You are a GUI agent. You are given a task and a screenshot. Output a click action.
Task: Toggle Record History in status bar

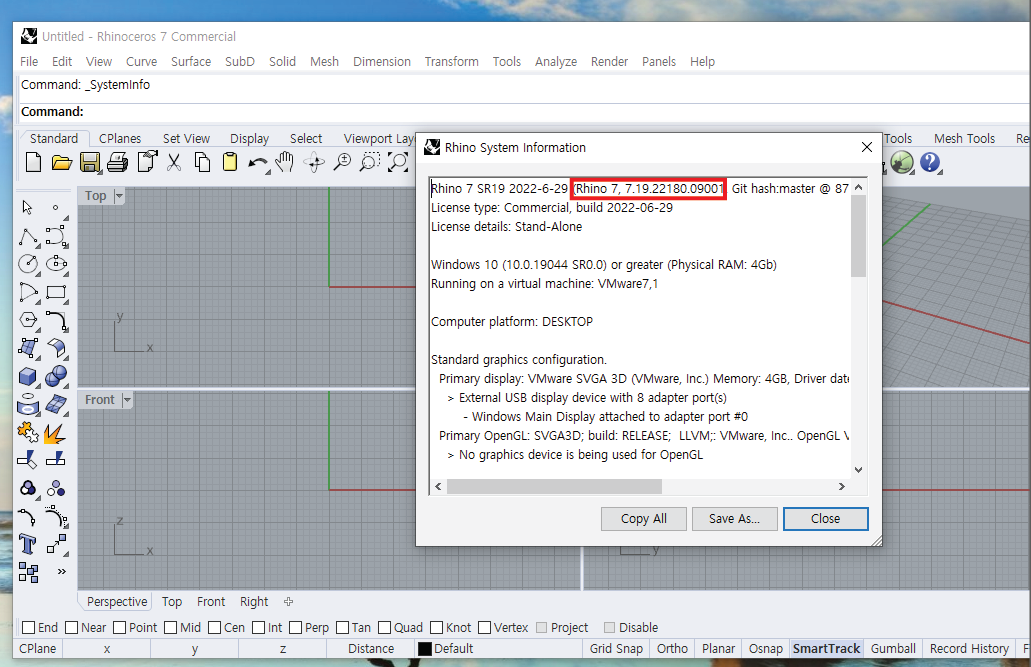(x=969, y=649)
